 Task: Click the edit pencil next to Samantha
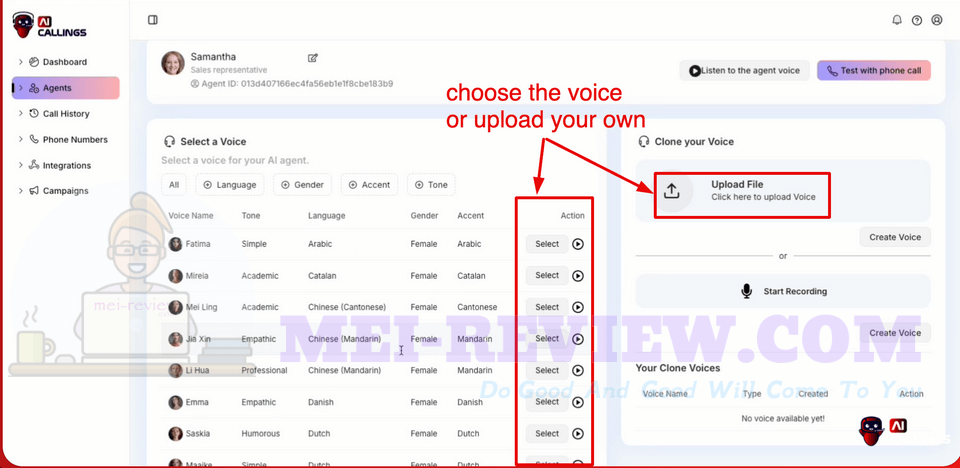click(x=313, y=58)
